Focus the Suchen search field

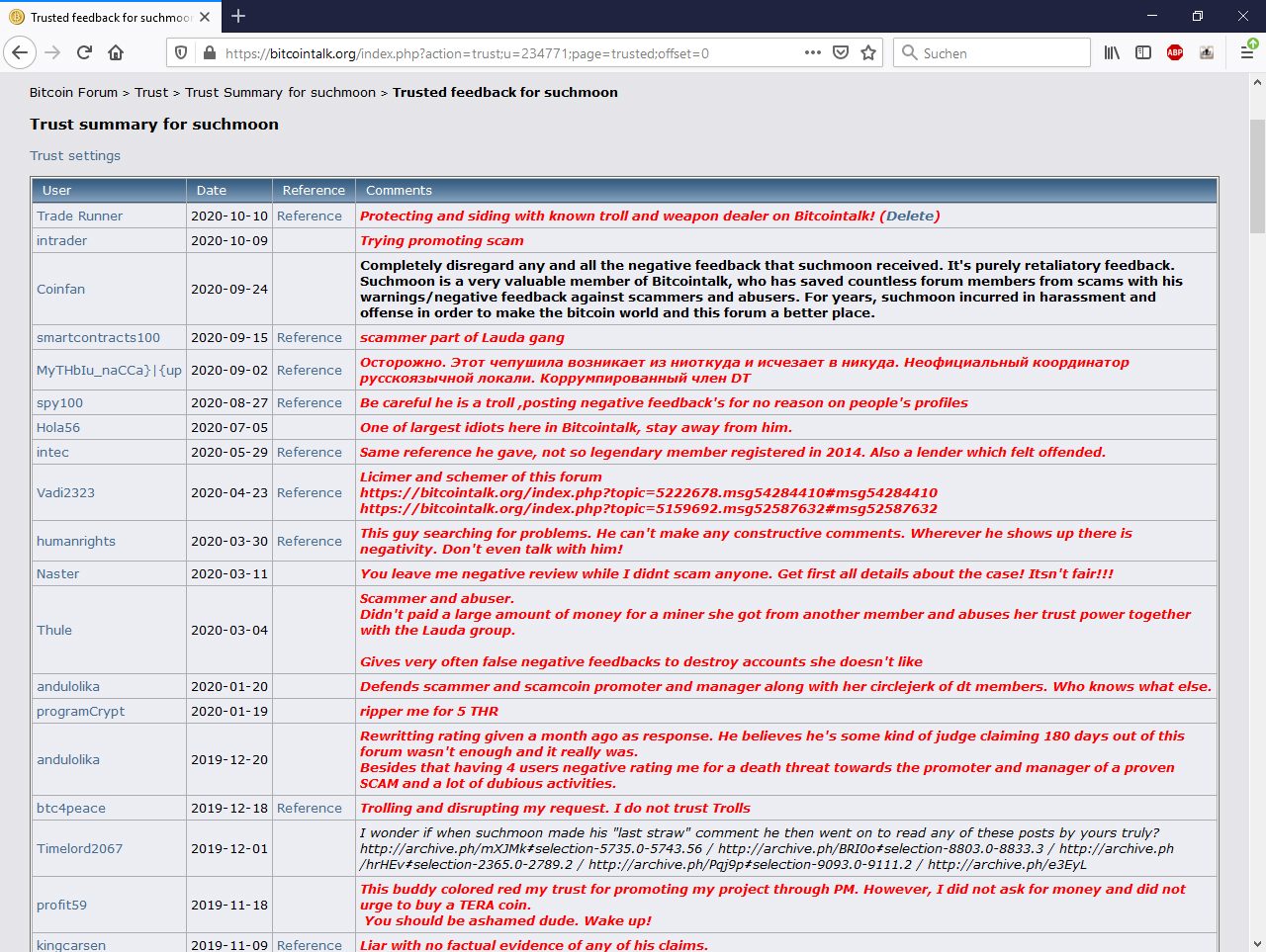tap(992, 53)
